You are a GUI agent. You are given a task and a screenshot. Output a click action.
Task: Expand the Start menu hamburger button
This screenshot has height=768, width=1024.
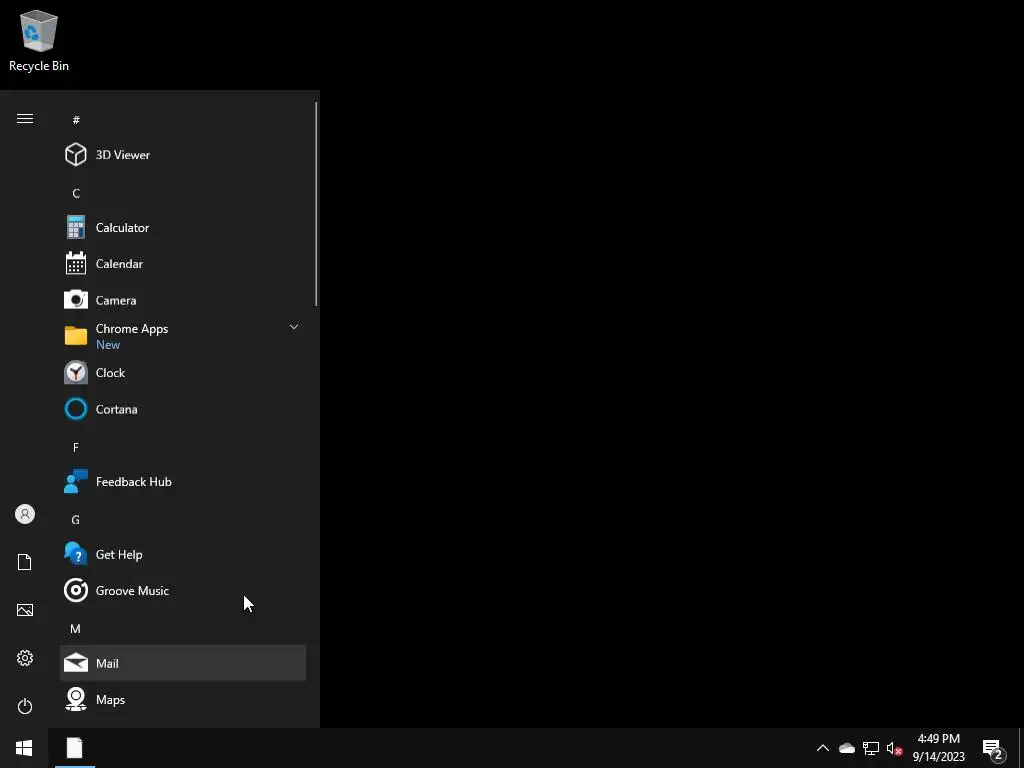pos(25,118)
